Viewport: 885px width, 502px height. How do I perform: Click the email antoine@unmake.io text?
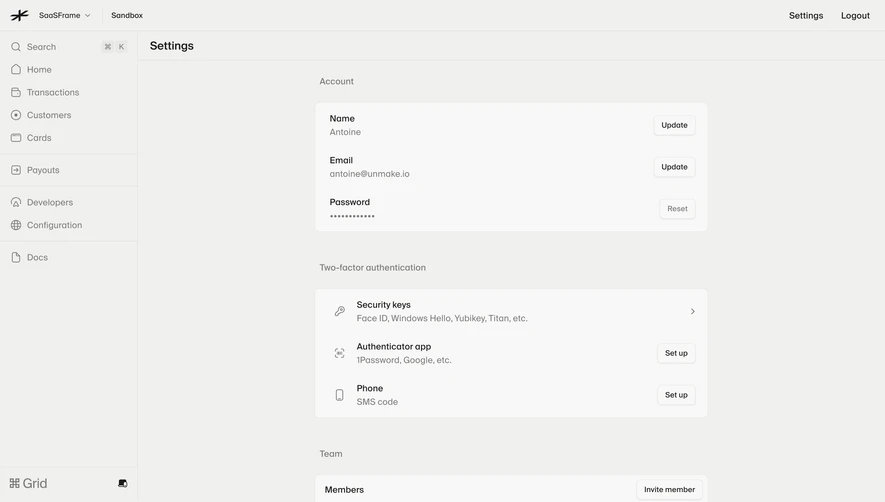pos(369,174)
